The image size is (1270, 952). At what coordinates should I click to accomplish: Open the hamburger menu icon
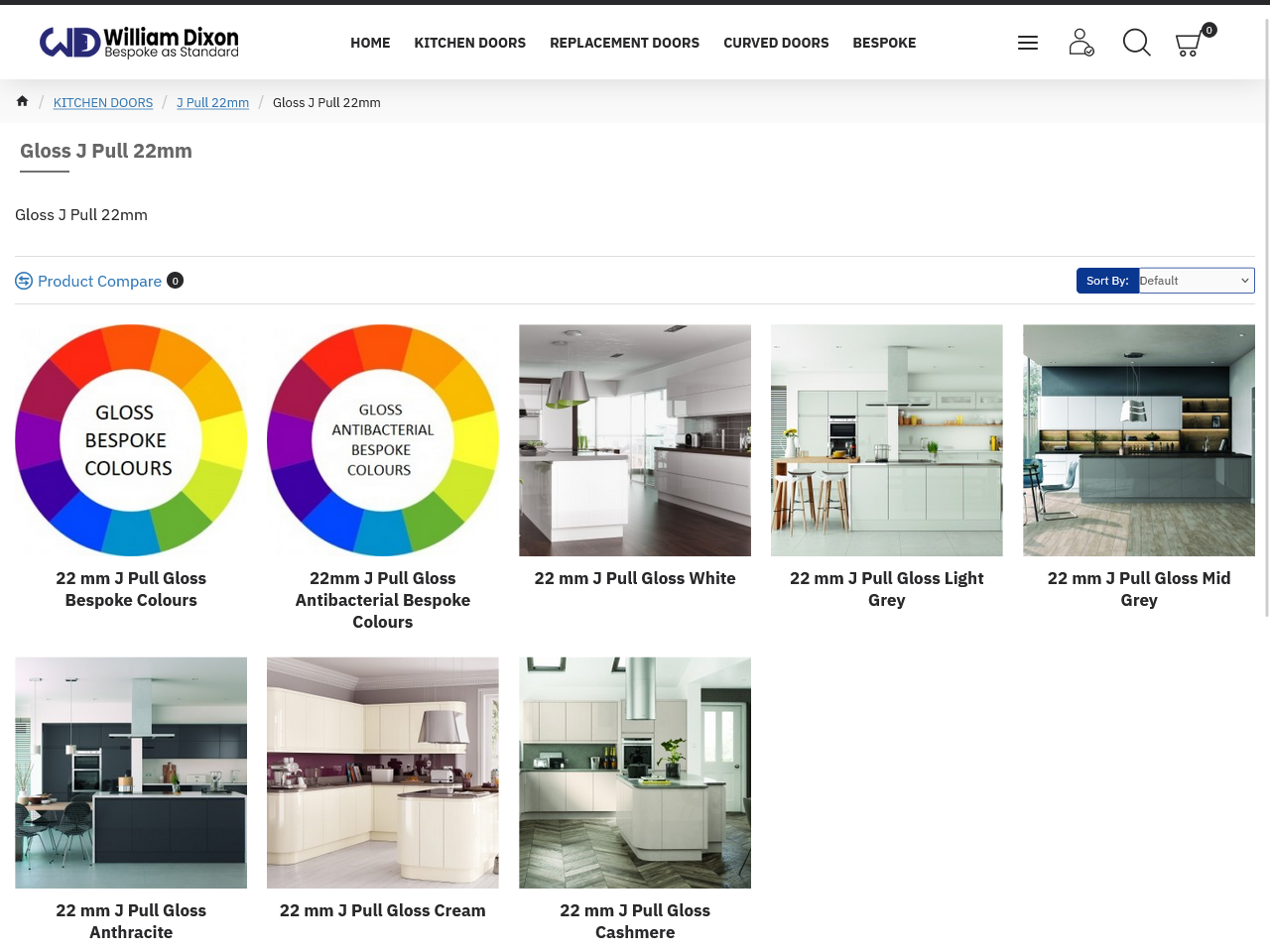[1028, 43]
